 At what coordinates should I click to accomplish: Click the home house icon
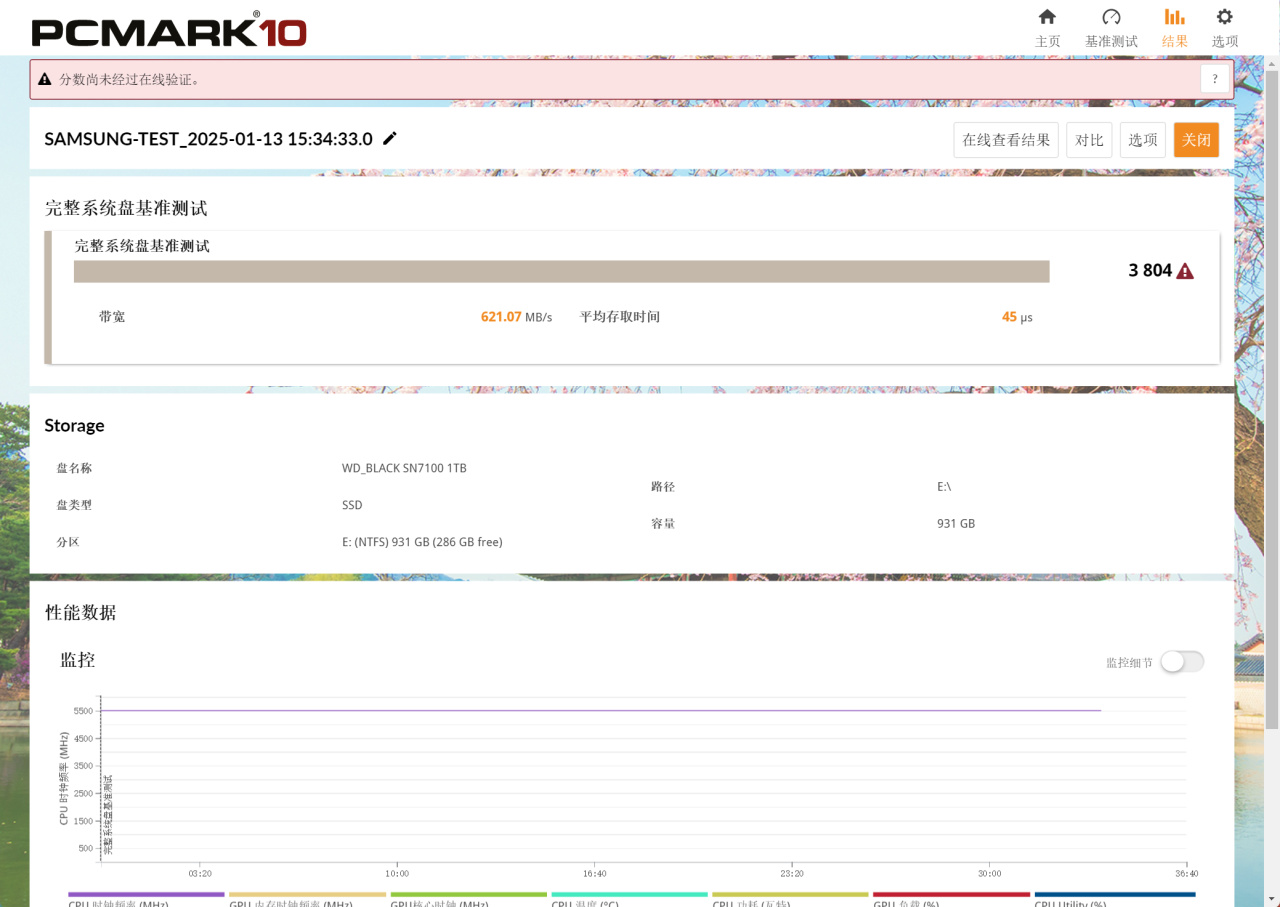(1047, 17)
